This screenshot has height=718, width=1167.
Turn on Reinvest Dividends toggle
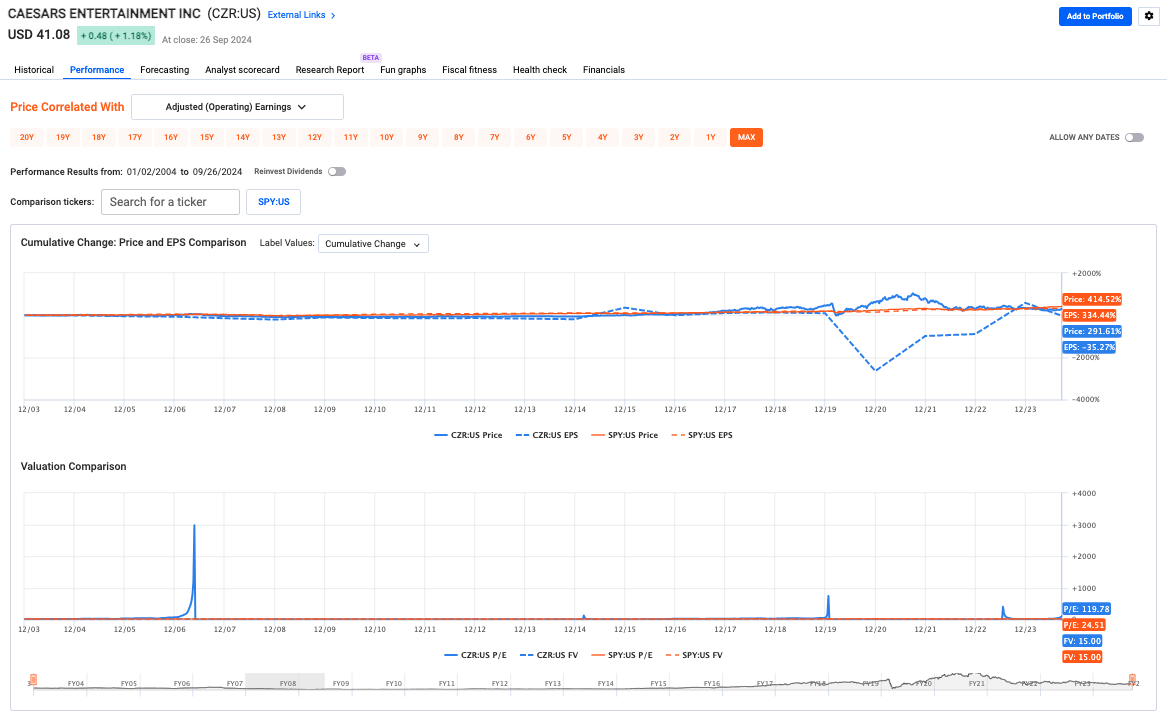click(337, 172)
